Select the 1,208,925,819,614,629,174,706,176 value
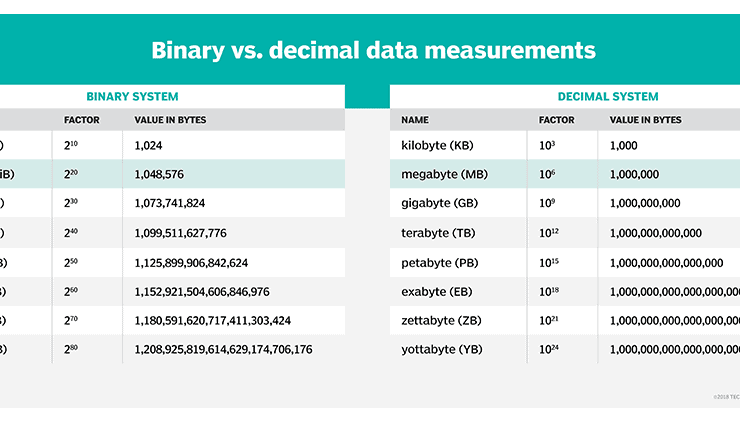The image size is (740, 423). point(223,350)
